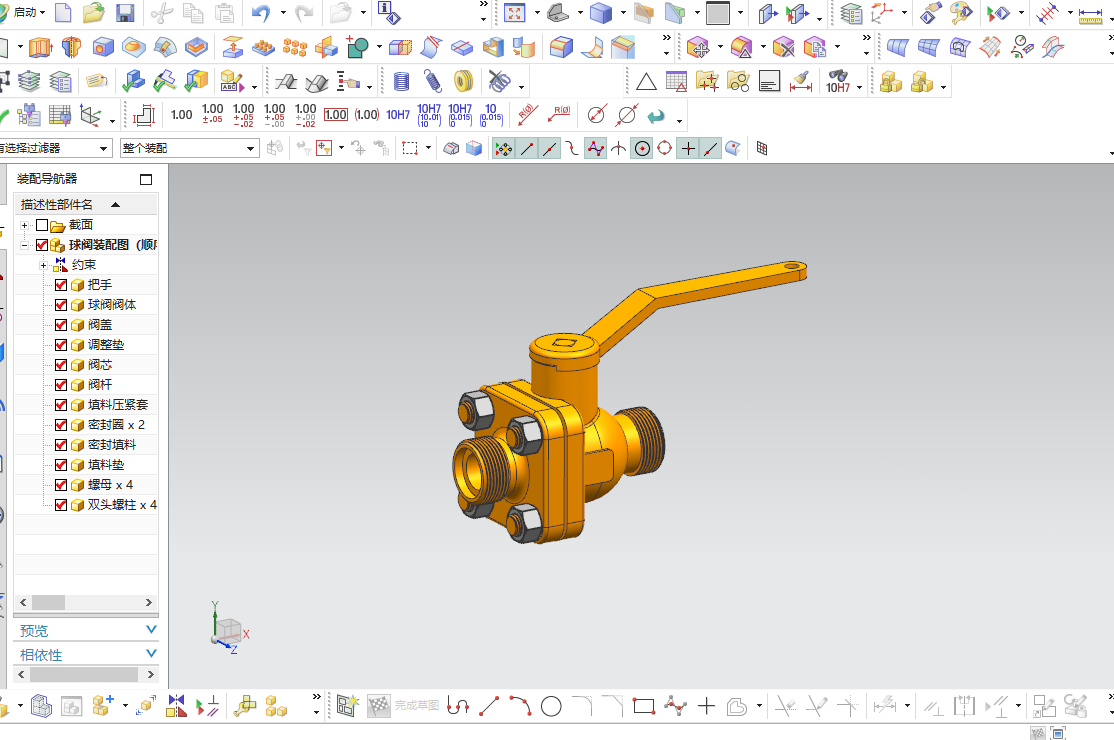Select the 密封填料 tree item
The width and height of the screenshot is (1114, 740).
pyautogui.click(x=112, y=445)
